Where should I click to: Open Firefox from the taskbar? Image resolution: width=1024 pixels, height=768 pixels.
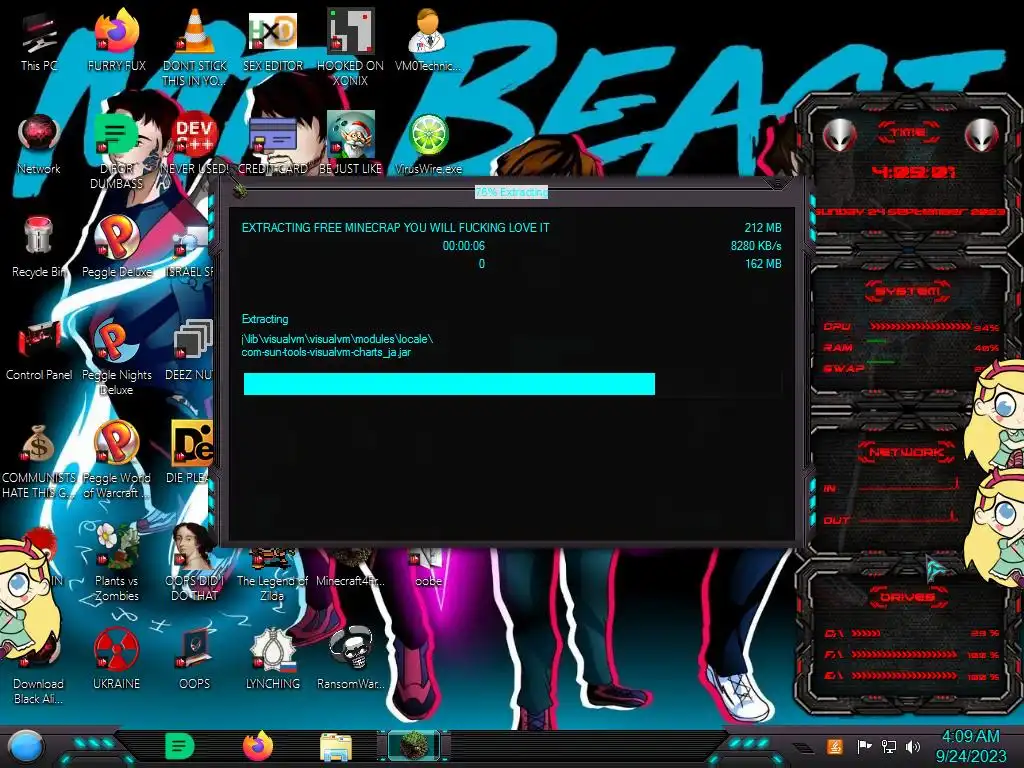pyautogui.click(x=258, y=746)
